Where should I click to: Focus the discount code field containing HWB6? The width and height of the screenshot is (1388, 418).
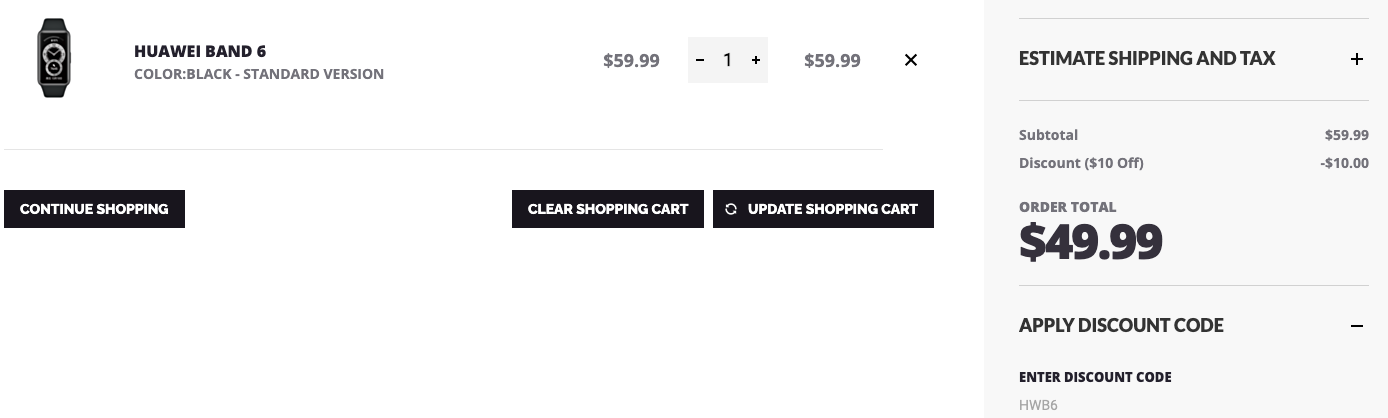coord(1194,405)
